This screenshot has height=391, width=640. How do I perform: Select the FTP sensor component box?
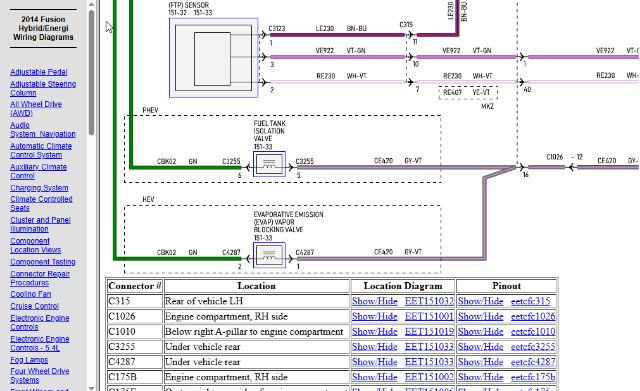pos(213,58)
